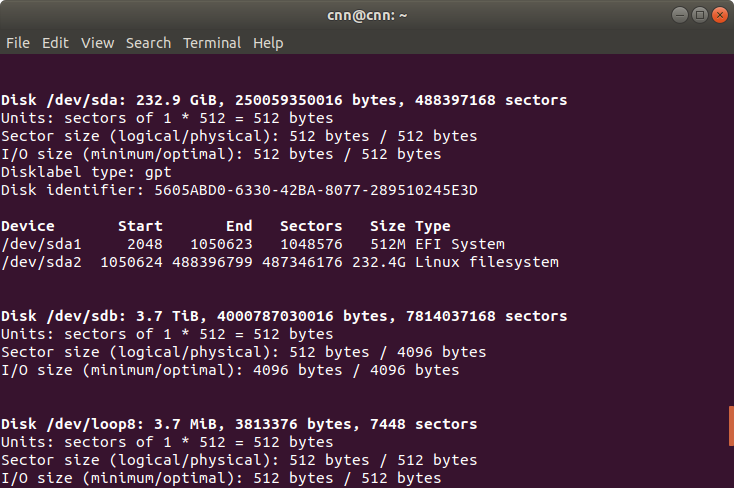Click the Disk identifier line

point(239,190)
